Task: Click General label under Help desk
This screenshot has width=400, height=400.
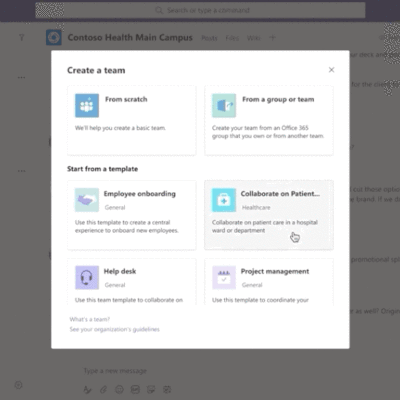Action: (x=115, y=285)
